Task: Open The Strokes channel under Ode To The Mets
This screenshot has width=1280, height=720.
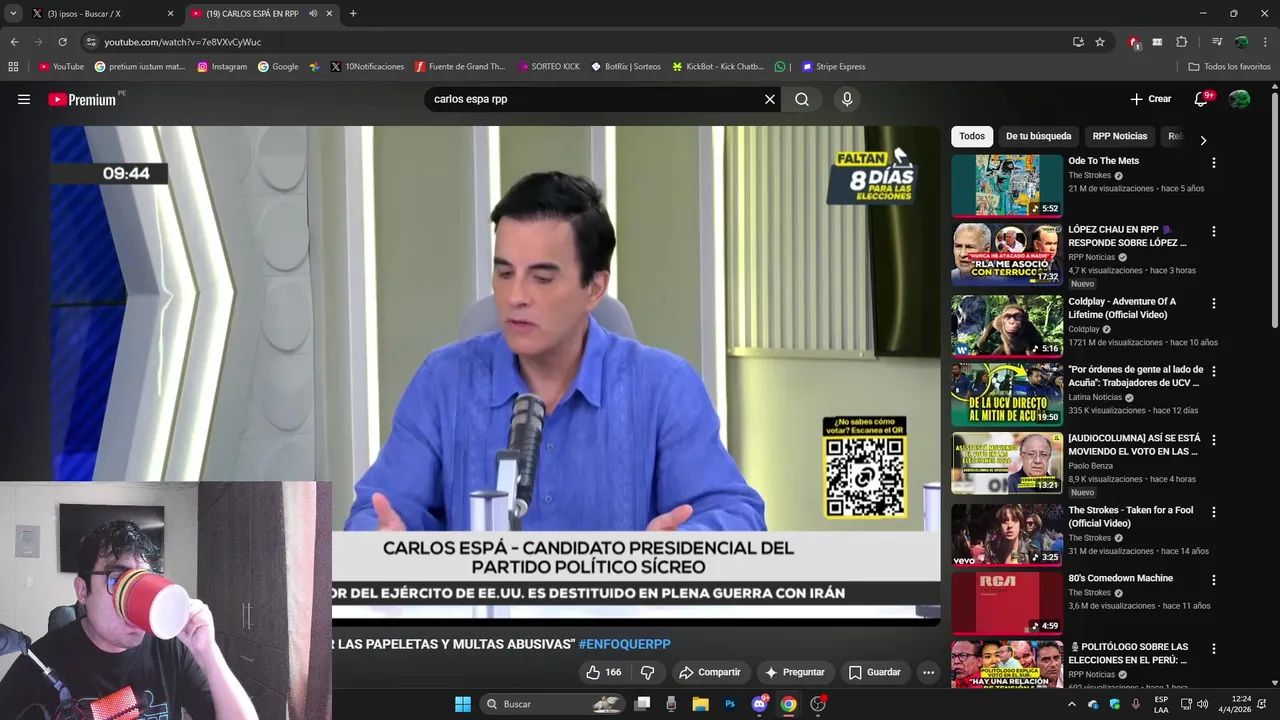Action: 1090,176
